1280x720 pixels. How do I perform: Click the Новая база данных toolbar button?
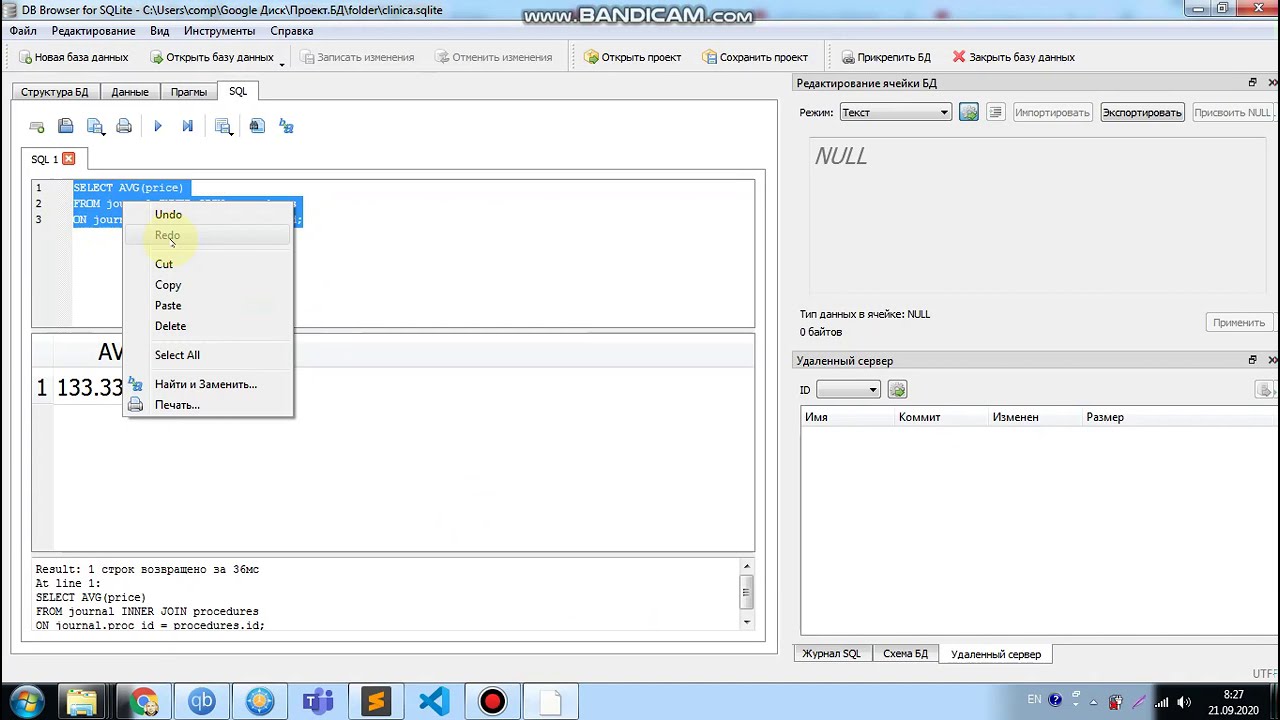pyautogui.click(x=73, y=57)
